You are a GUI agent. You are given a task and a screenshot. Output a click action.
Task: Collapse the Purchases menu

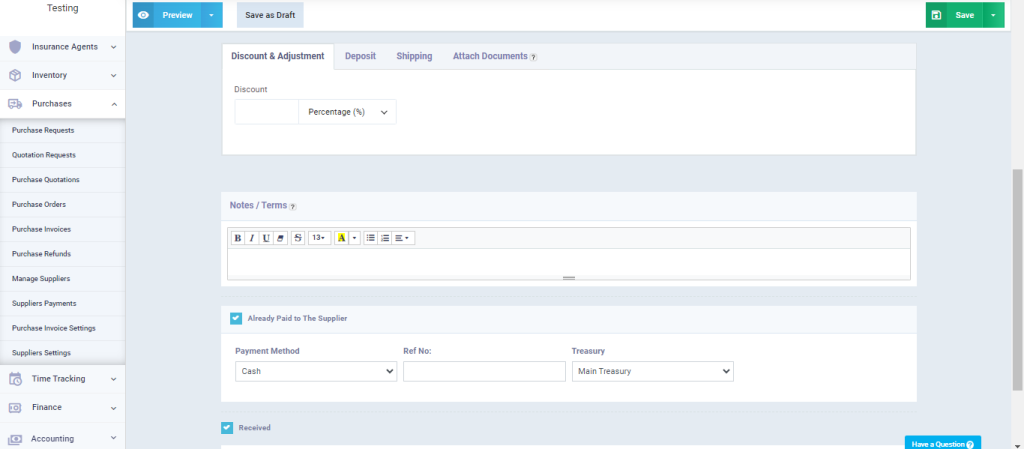click(114, 104)
